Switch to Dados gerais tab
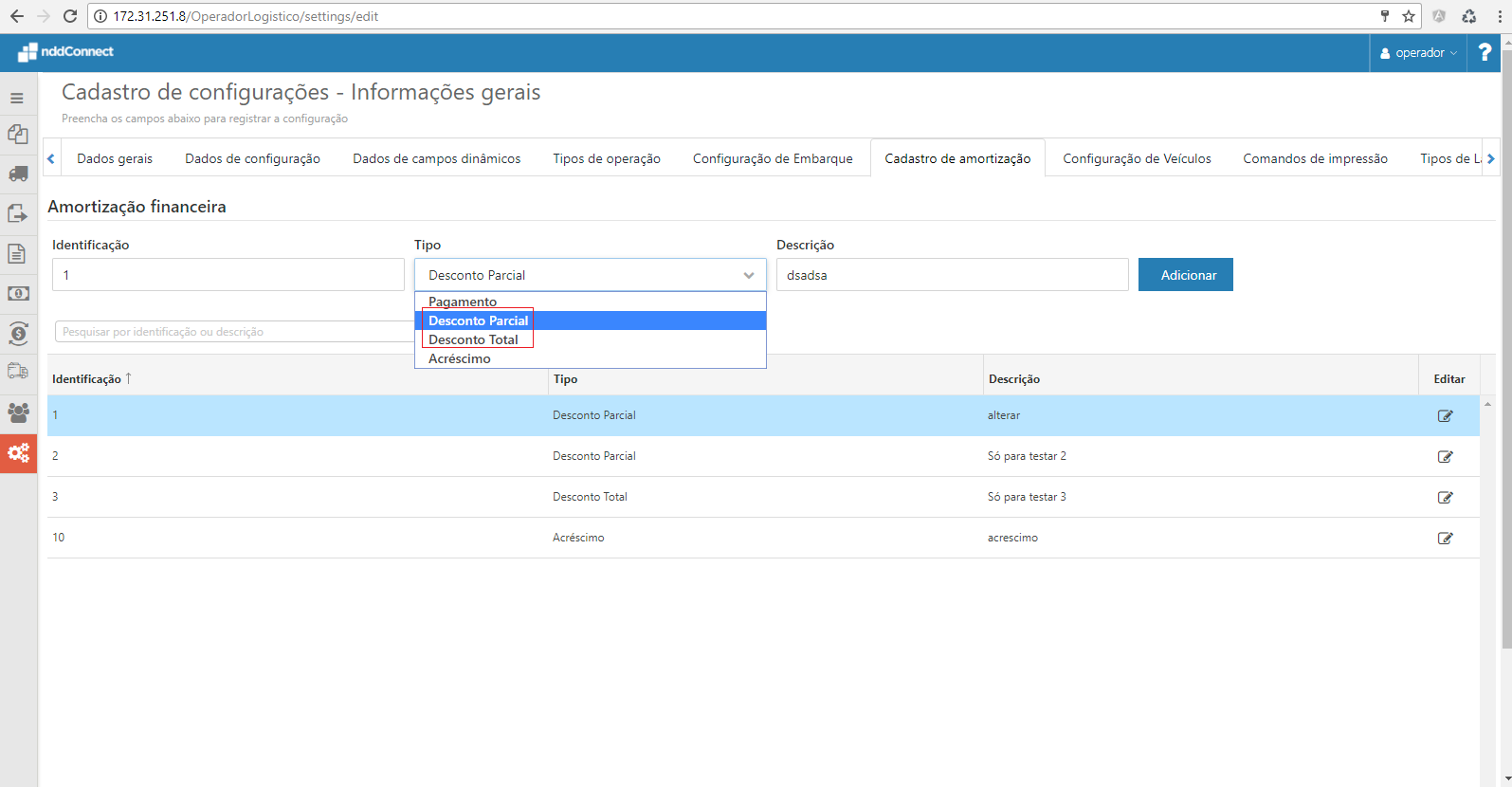Screen dimensions: 1512x787 (115, 158)
